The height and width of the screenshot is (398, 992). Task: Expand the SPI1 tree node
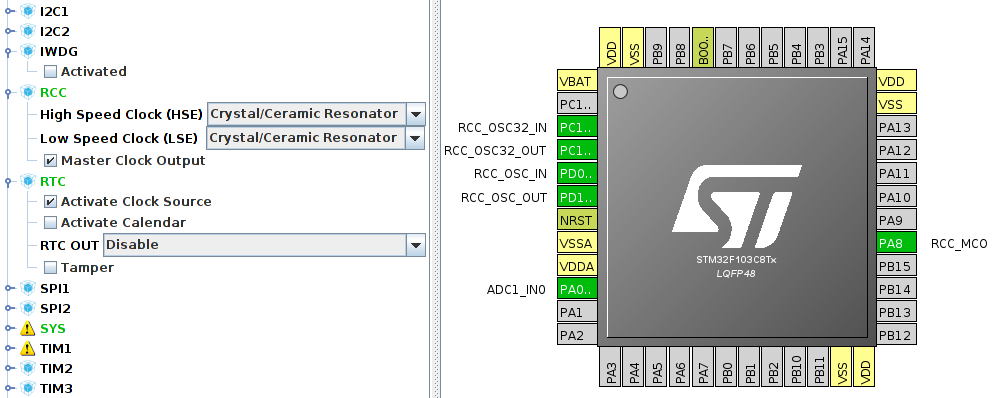coord(8,289)
